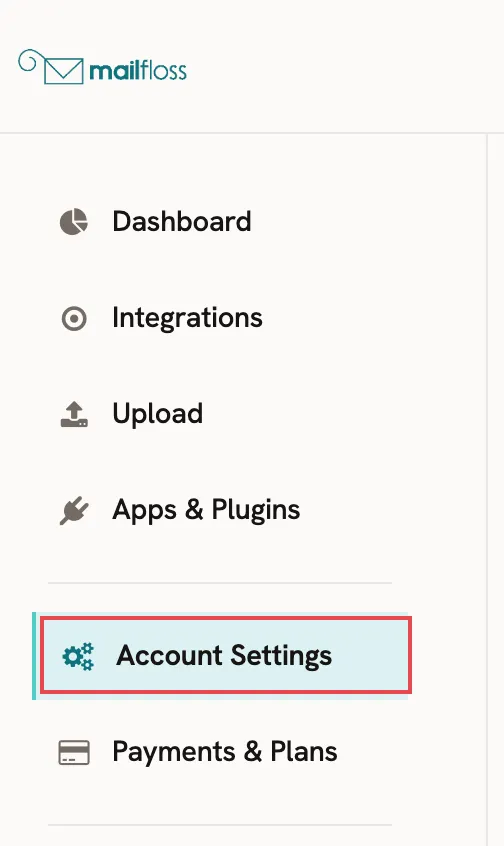504x846 pixels.
Task: Open the Apps & Plugins plug icon
Action: 74,510
